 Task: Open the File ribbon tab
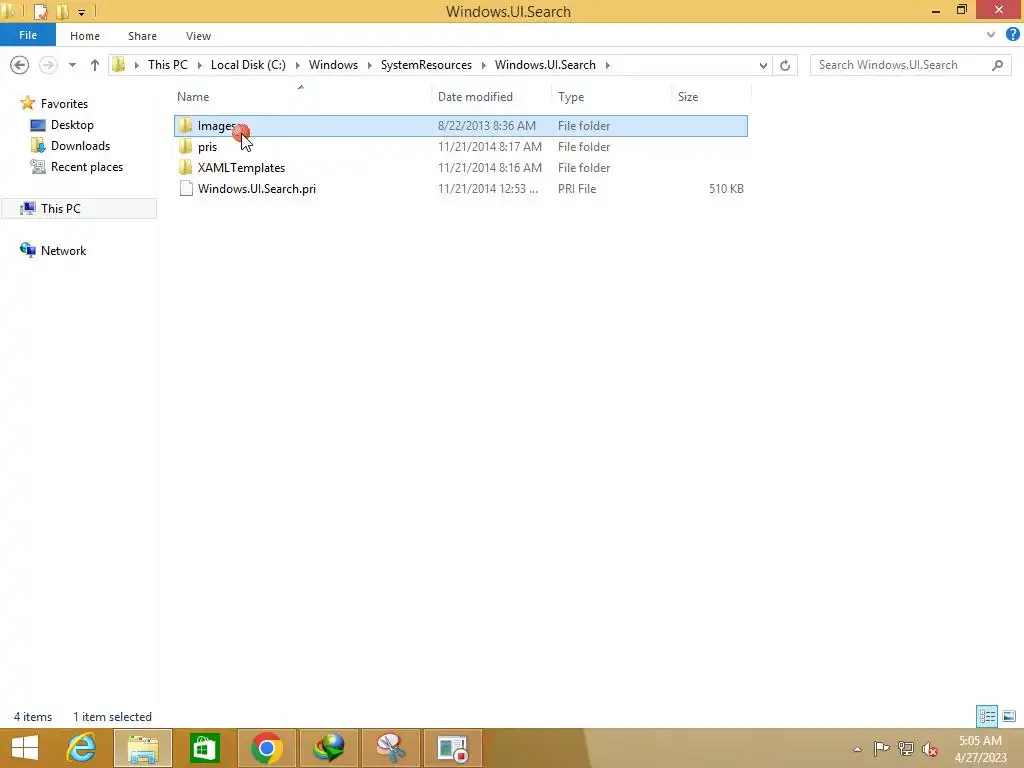coord(27,35)
